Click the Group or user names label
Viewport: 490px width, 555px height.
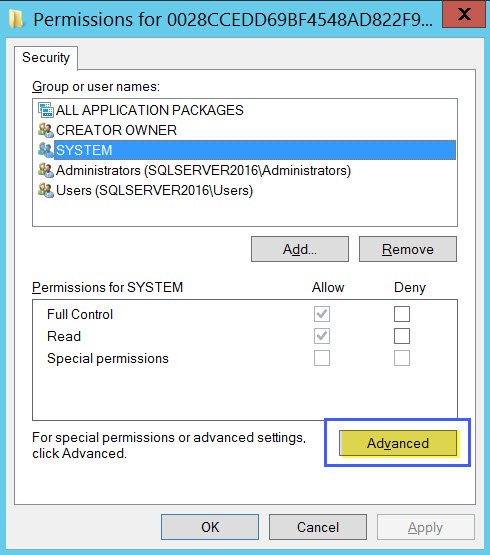96,86
